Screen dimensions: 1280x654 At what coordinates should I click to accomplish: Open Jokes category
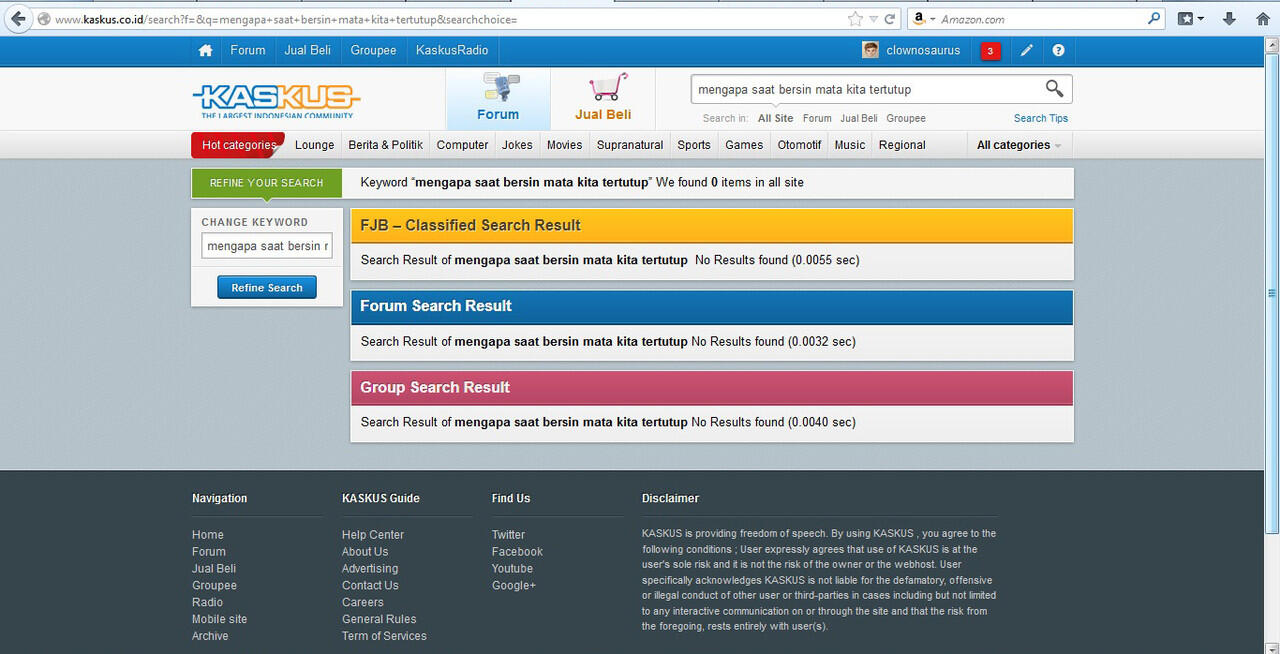tap(517, 145)
